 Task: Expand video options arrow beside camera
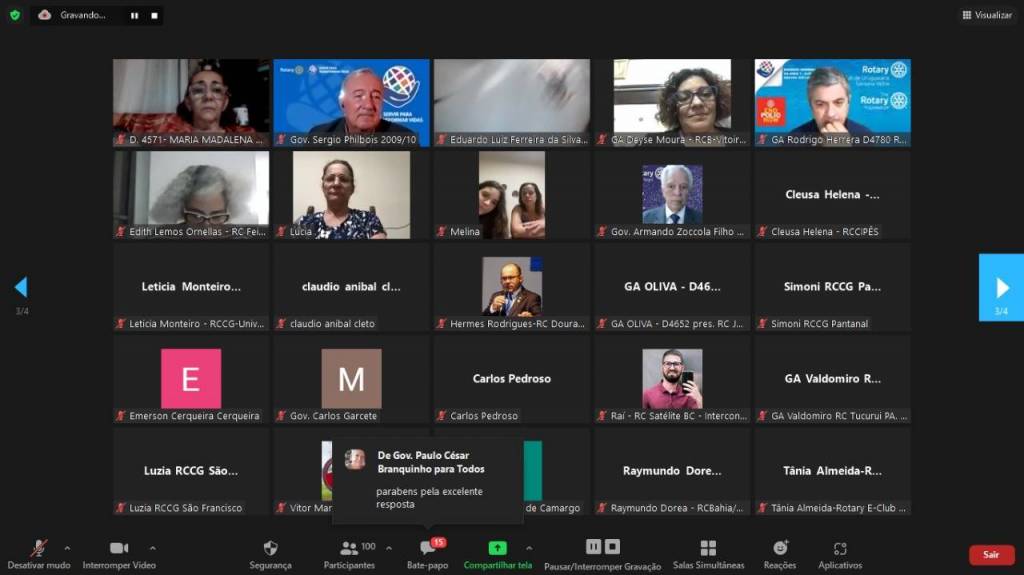click(x=152, y=548)
